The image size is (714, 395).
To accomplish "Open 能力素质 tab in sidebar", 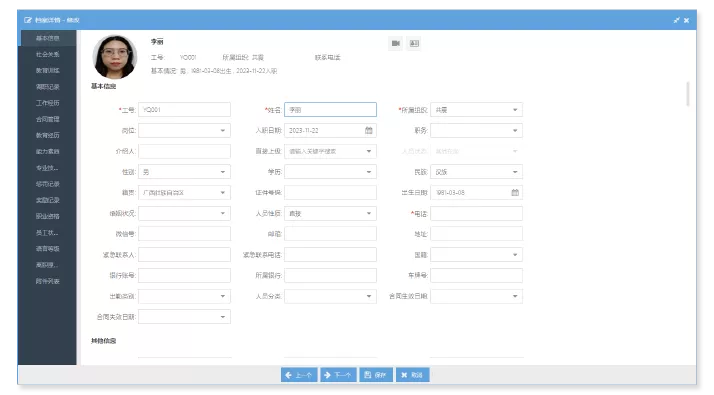I will pyautogui.click(x=48, y=151).
